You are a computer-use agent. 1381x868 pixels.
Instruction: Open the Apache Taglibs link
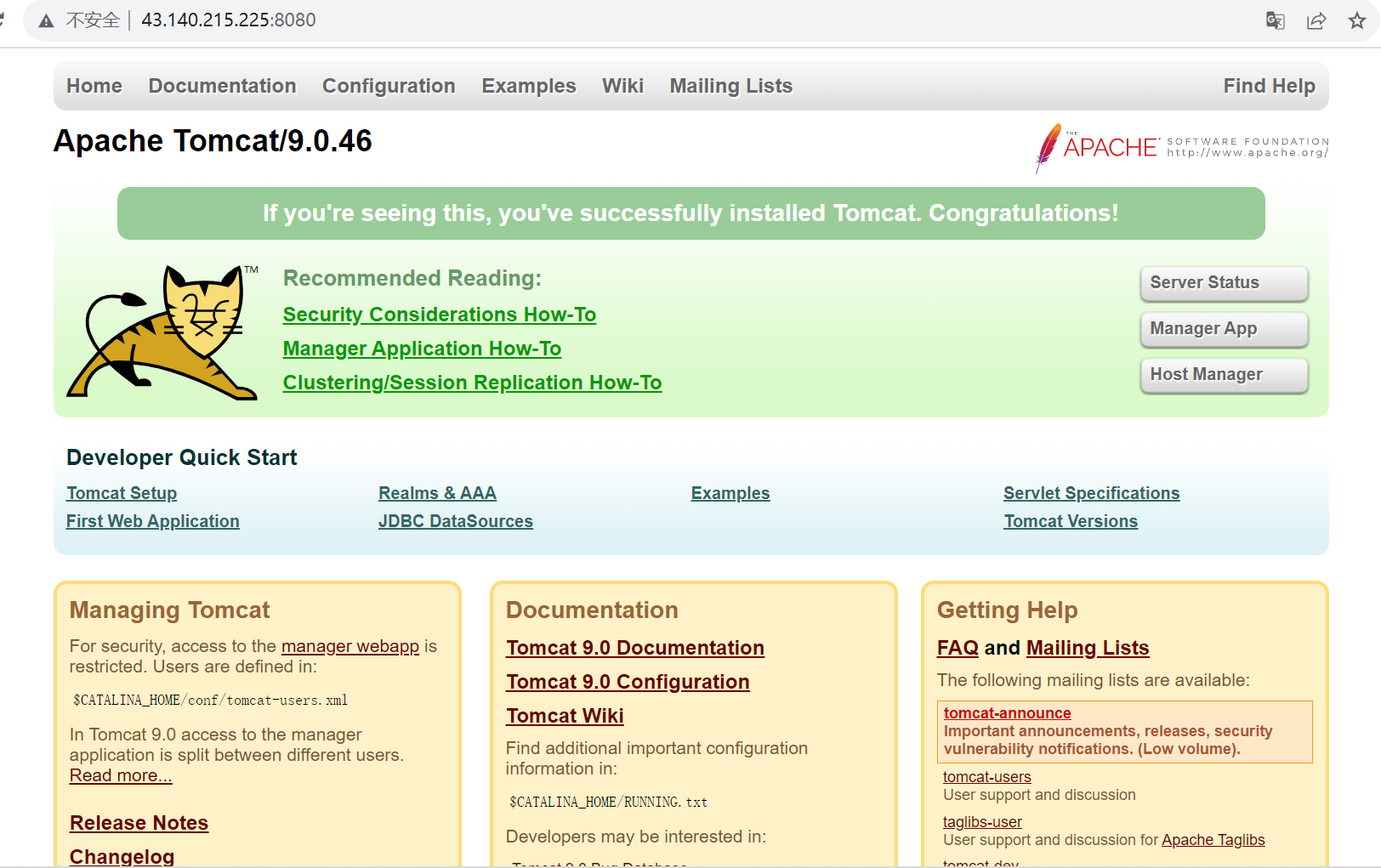point(1213,840)
